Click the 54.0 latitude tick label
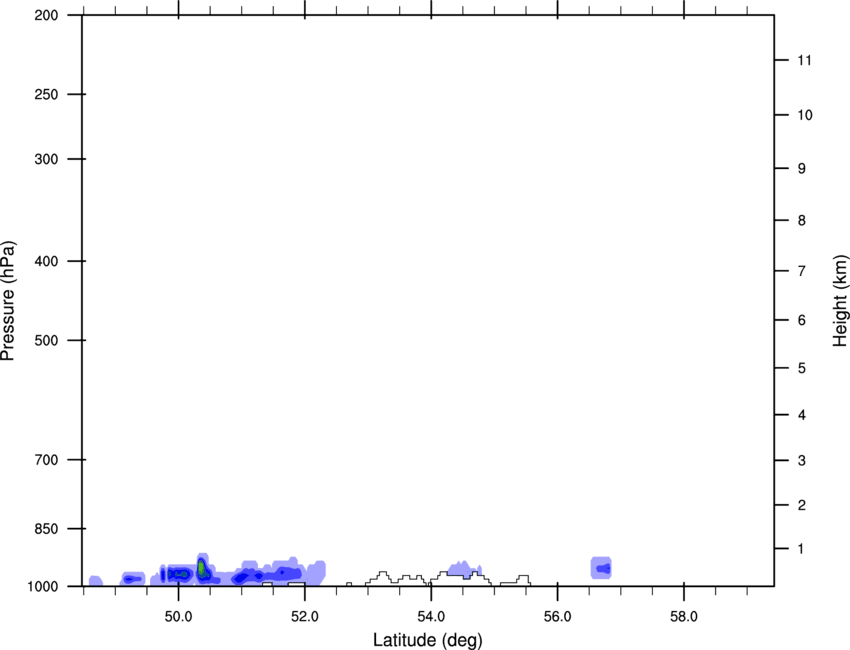This screenshot has width=850, height=650. (431, 617)
